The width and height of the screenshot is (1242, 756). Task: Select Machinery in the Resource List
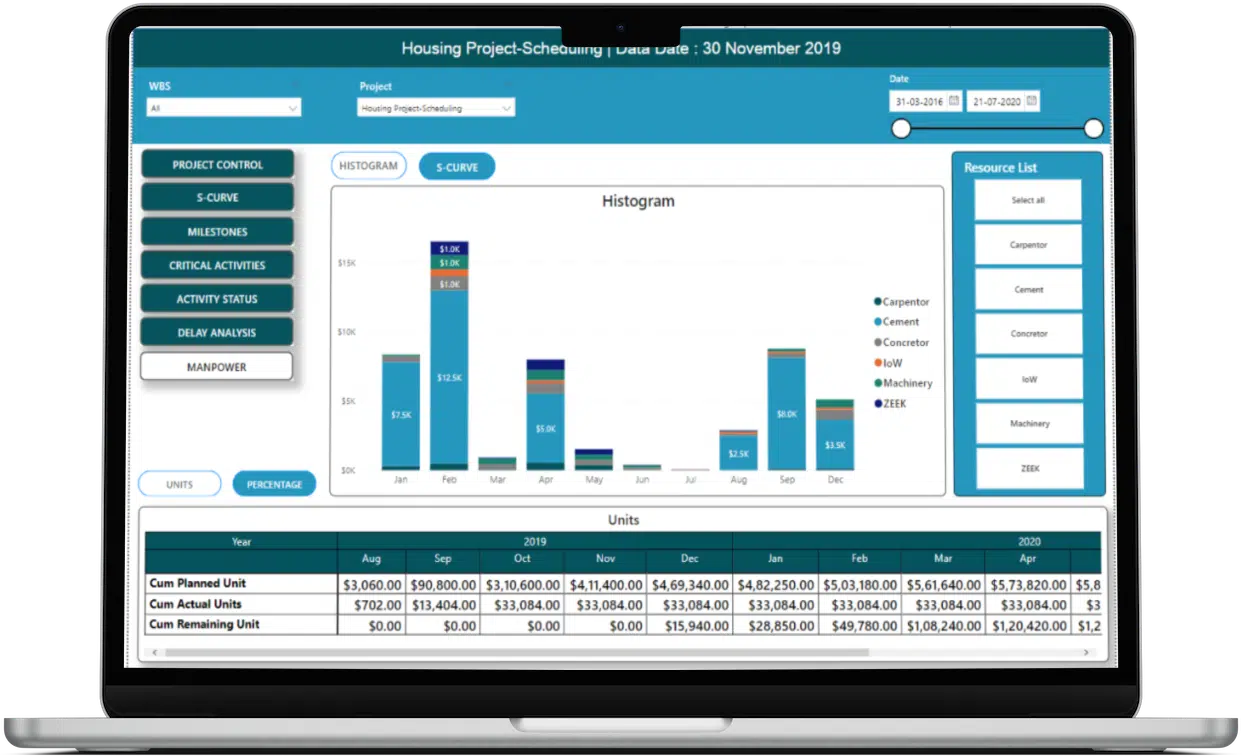click(1029, 423)
